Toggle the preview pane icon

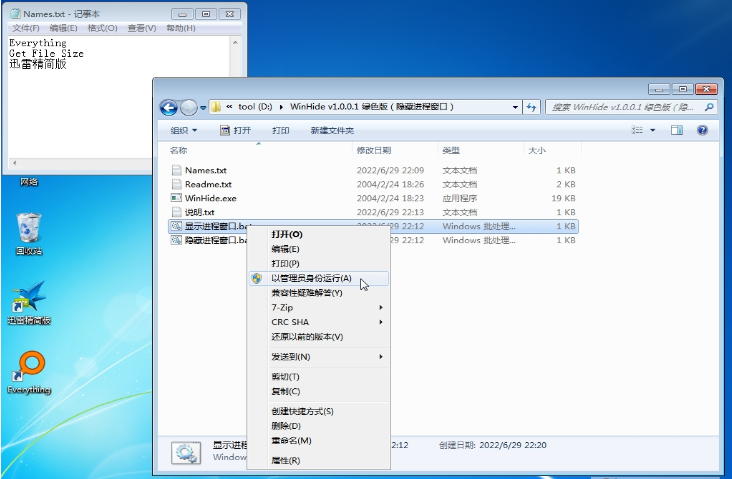pos(677,130)
